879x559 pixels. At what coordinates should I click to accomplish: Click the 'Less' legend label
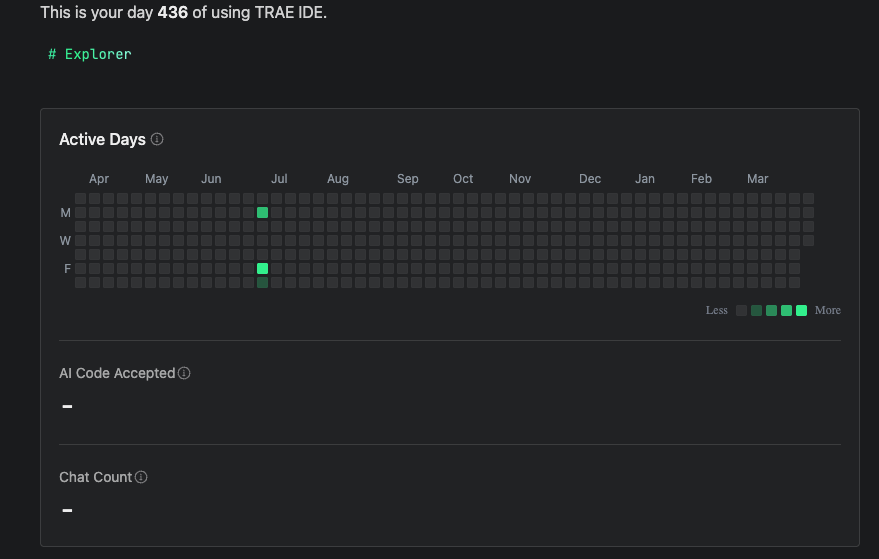[716, 311]
